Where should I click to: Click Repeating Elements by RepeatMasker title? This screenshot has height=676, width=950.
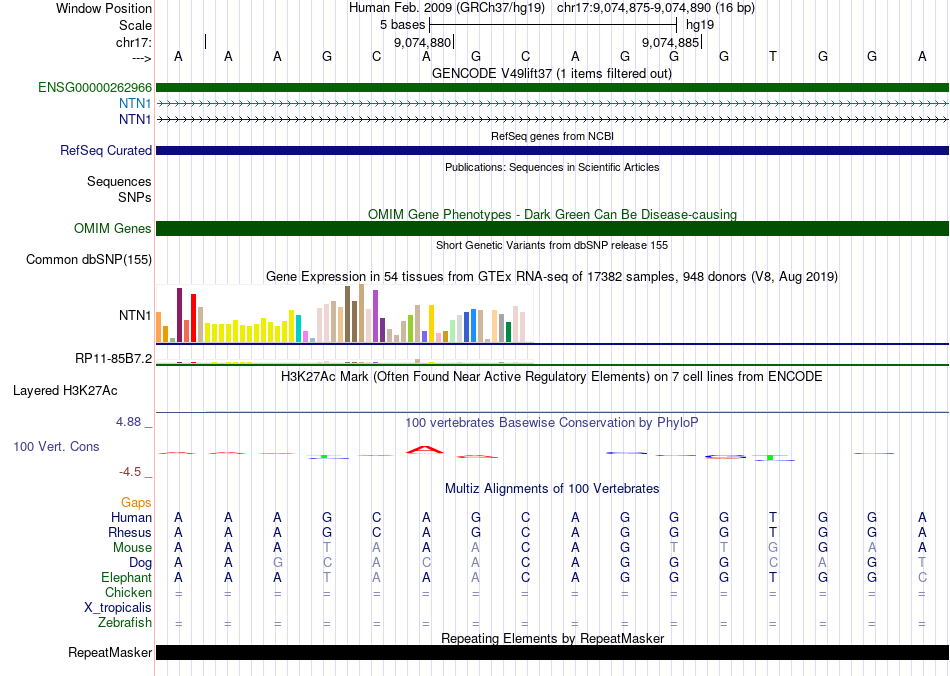click(552, 638)
